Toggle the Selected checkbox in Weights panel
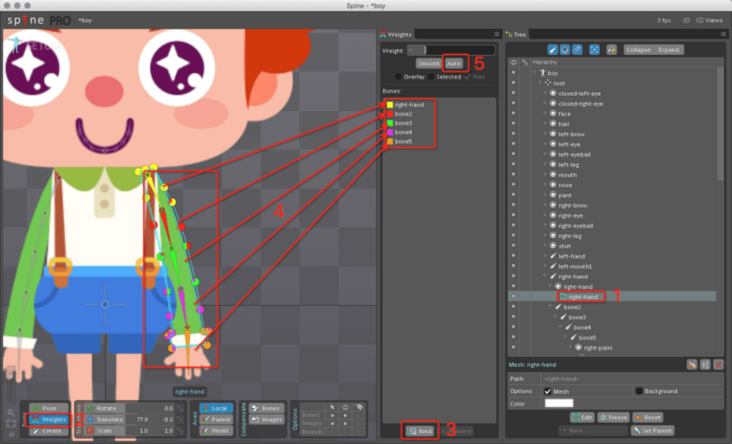The image size is (732, 444). click(x=431, y=77)
